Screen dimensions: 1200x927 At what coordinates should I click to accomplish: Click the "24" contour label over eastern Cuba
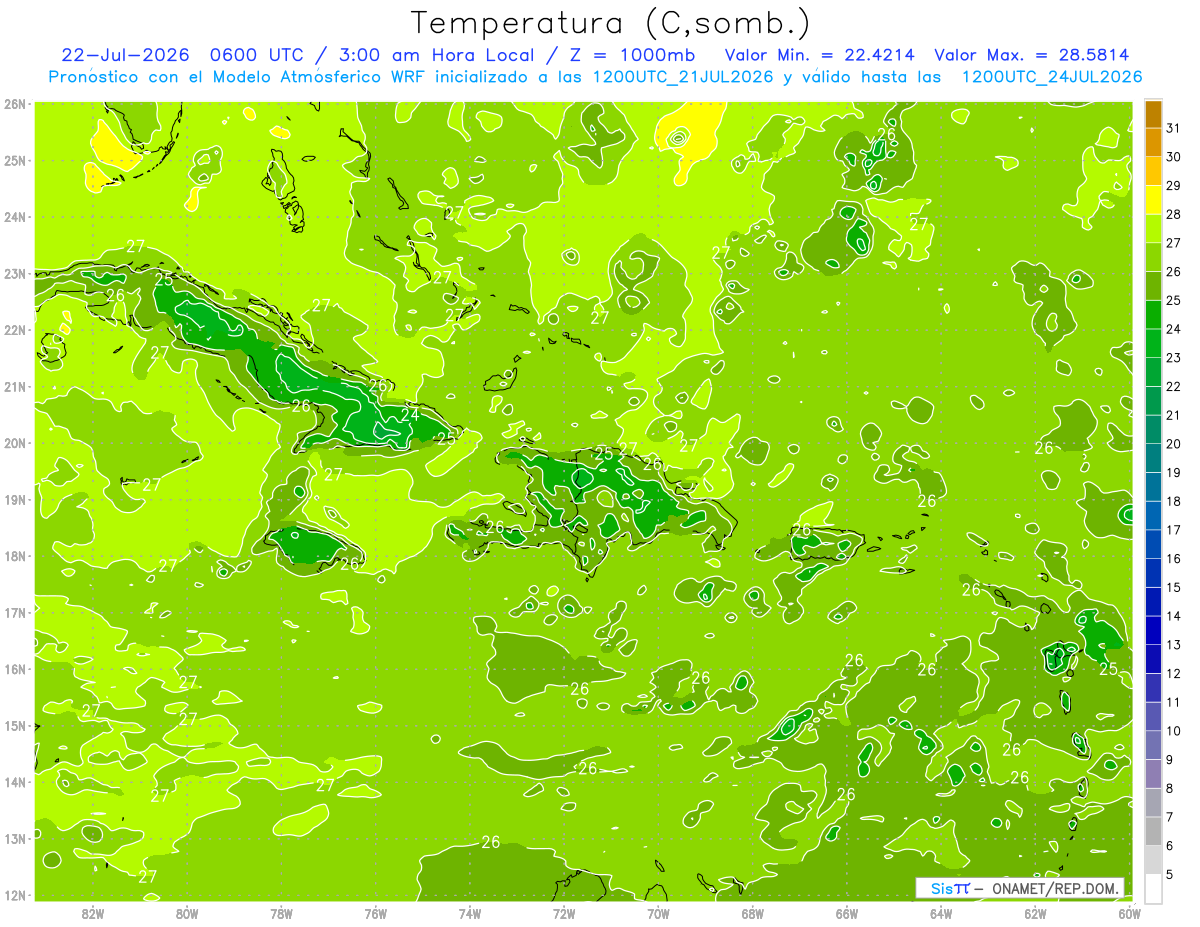[x=410, y=413]
